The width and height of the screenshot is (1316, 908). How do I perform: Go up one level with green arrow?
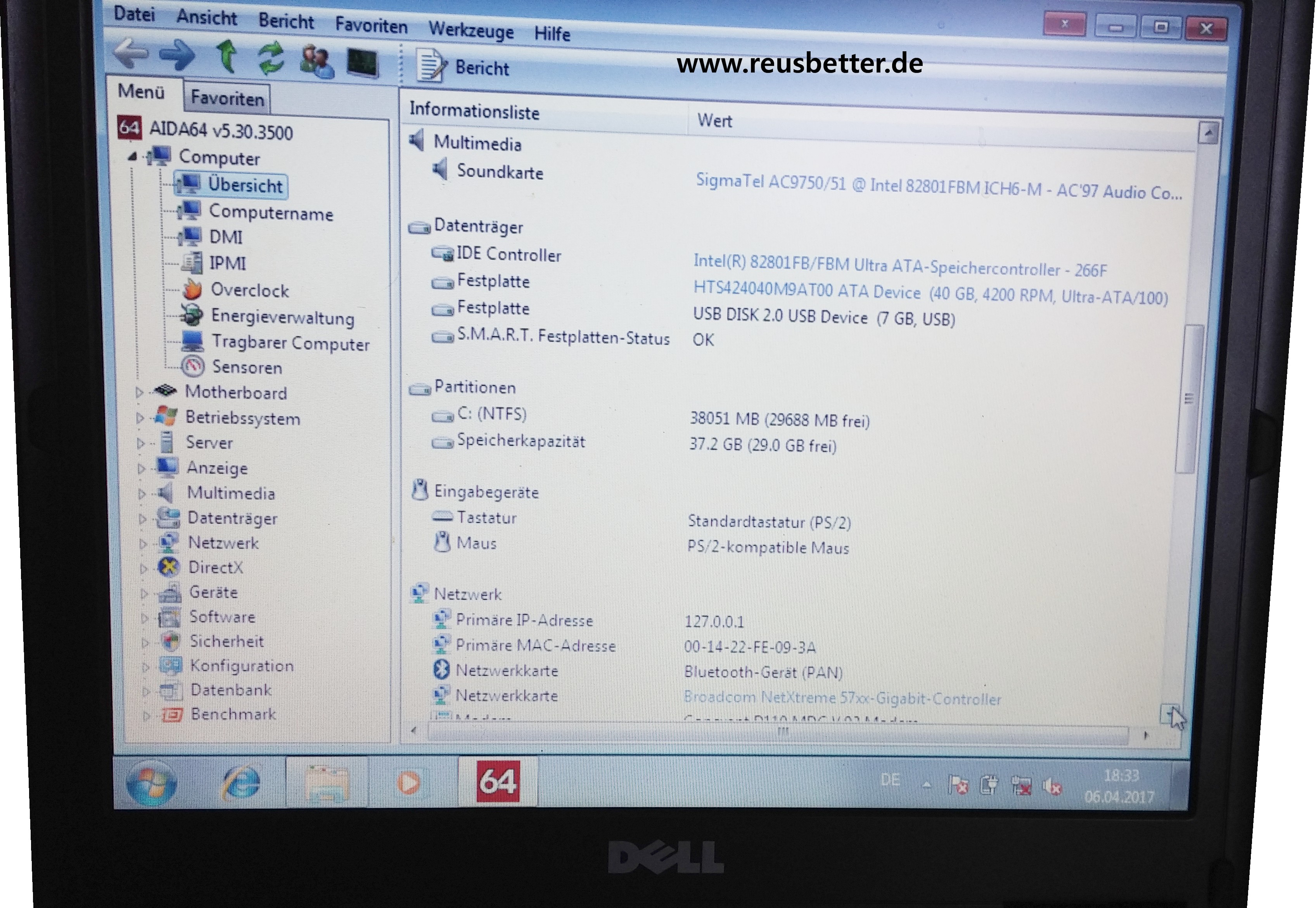[227, 56]
